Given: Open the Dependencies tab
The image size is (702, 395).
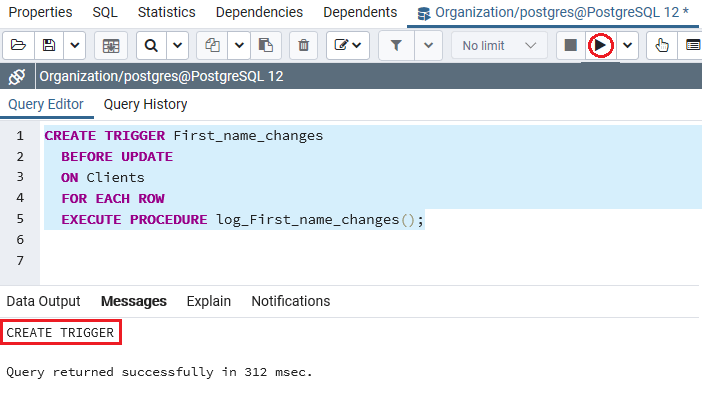Looking at the screenshot, I should (259, 12).
